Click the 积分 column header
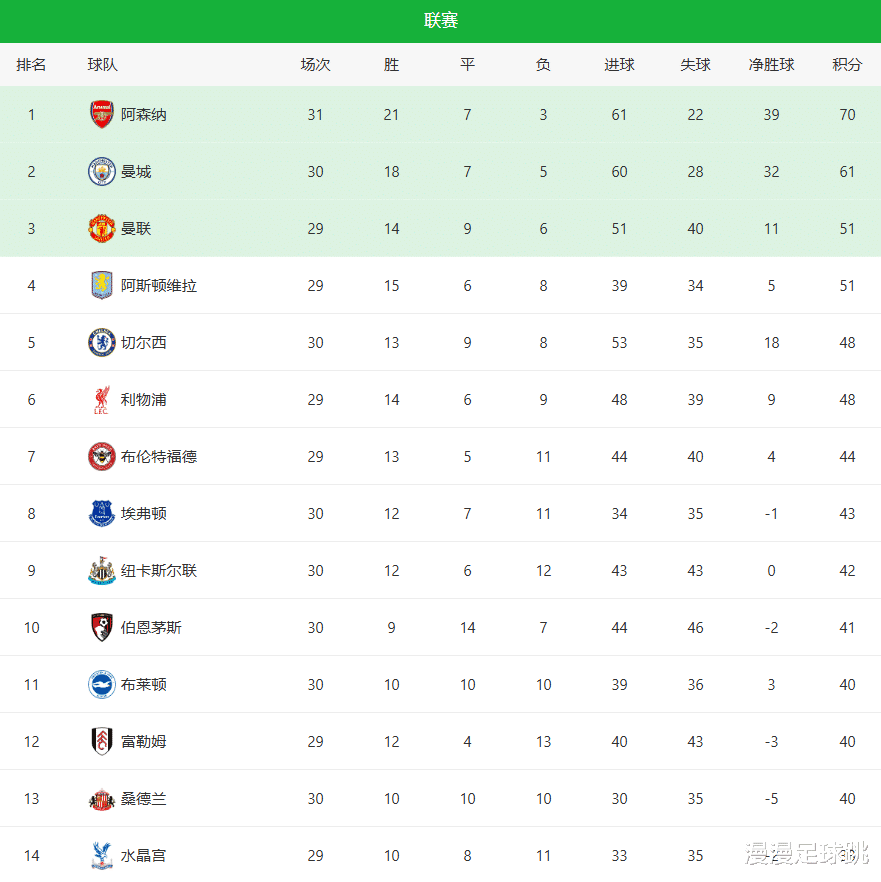 [847, 65]
